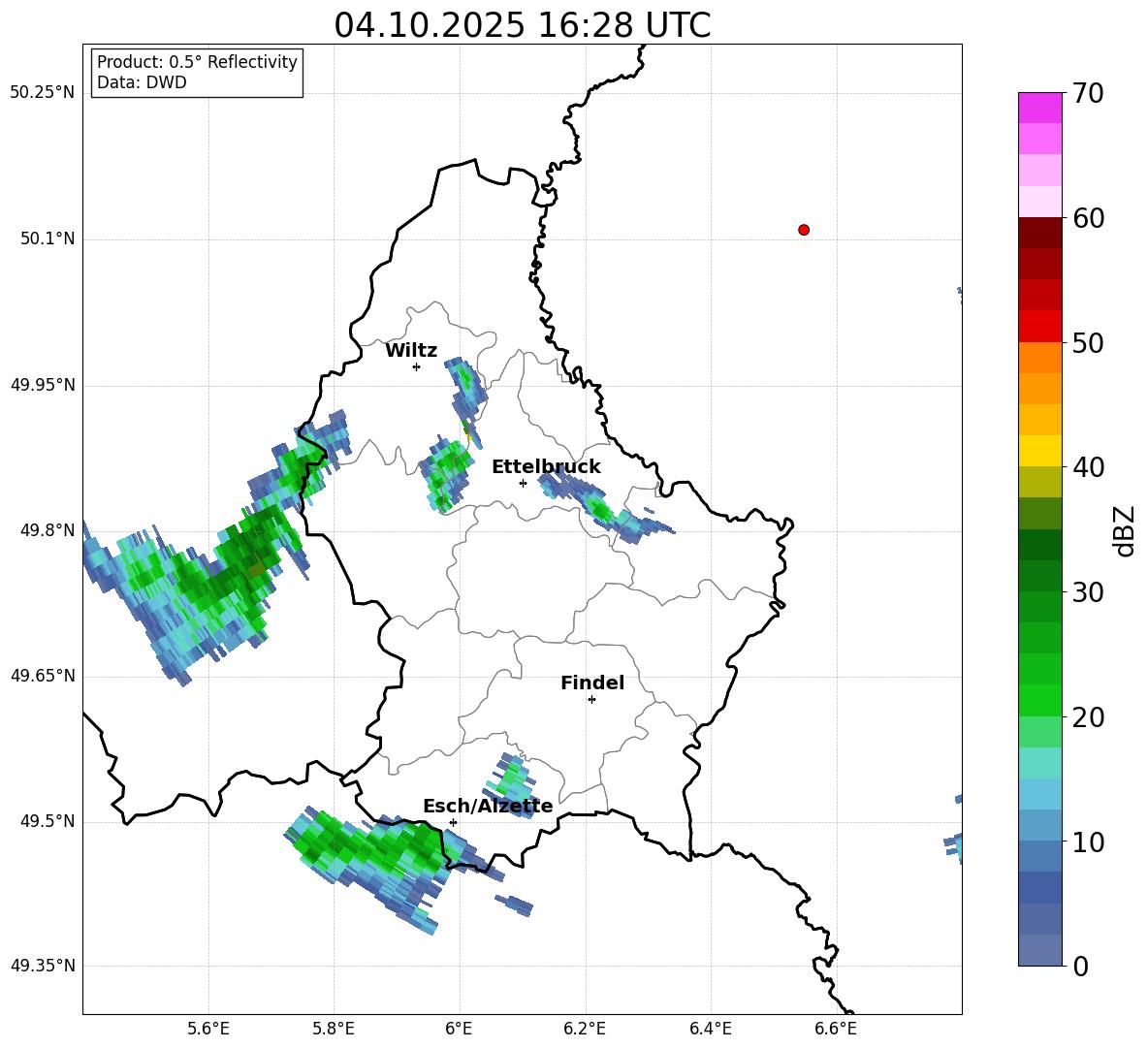1148x1048 pixels.
Task: Click the latitude label 49.65°N
Action: (x=43, y=676)
